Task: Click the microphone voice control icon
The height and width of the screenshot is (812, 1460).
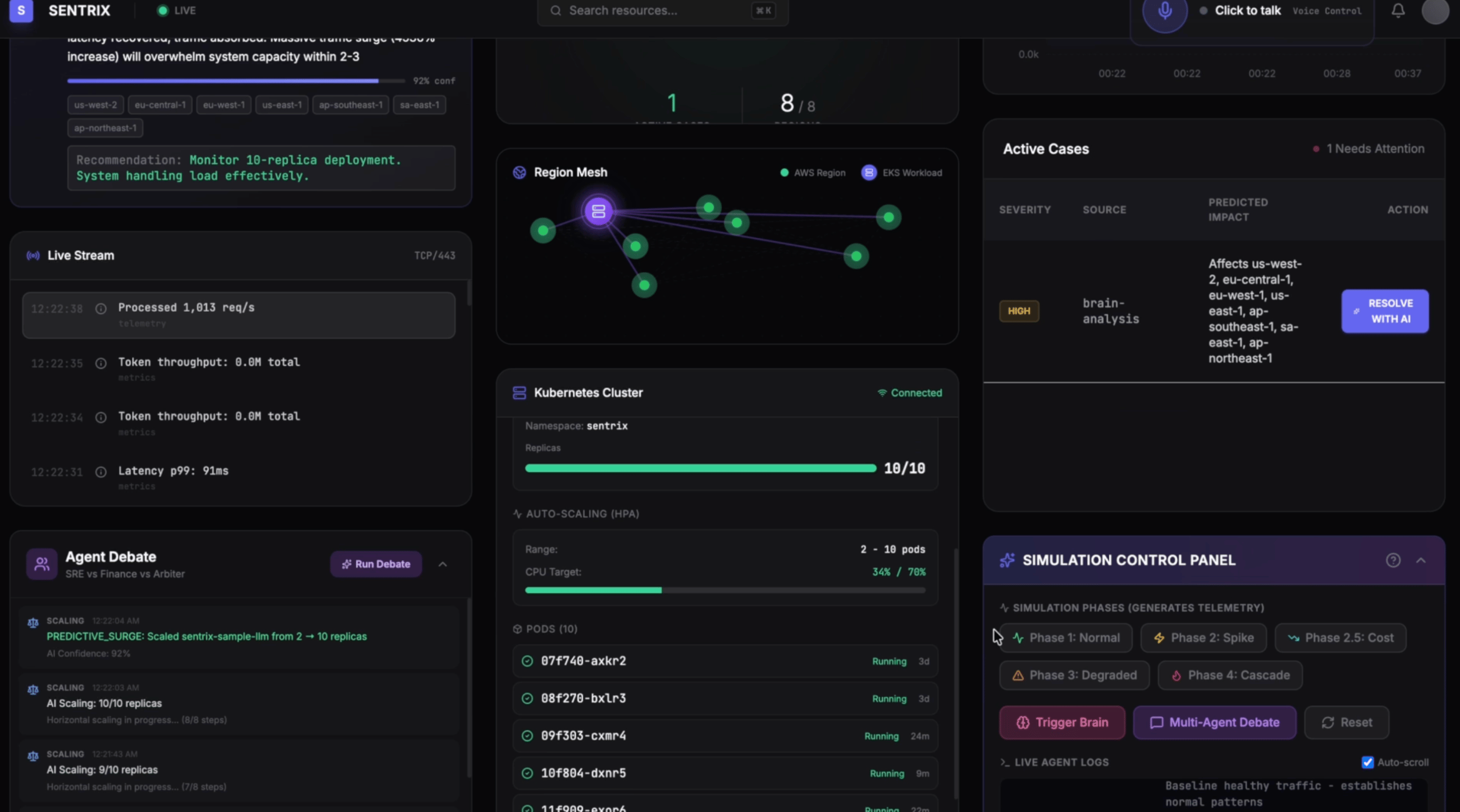Action: pyautogui.click(x=1165, y=11)
